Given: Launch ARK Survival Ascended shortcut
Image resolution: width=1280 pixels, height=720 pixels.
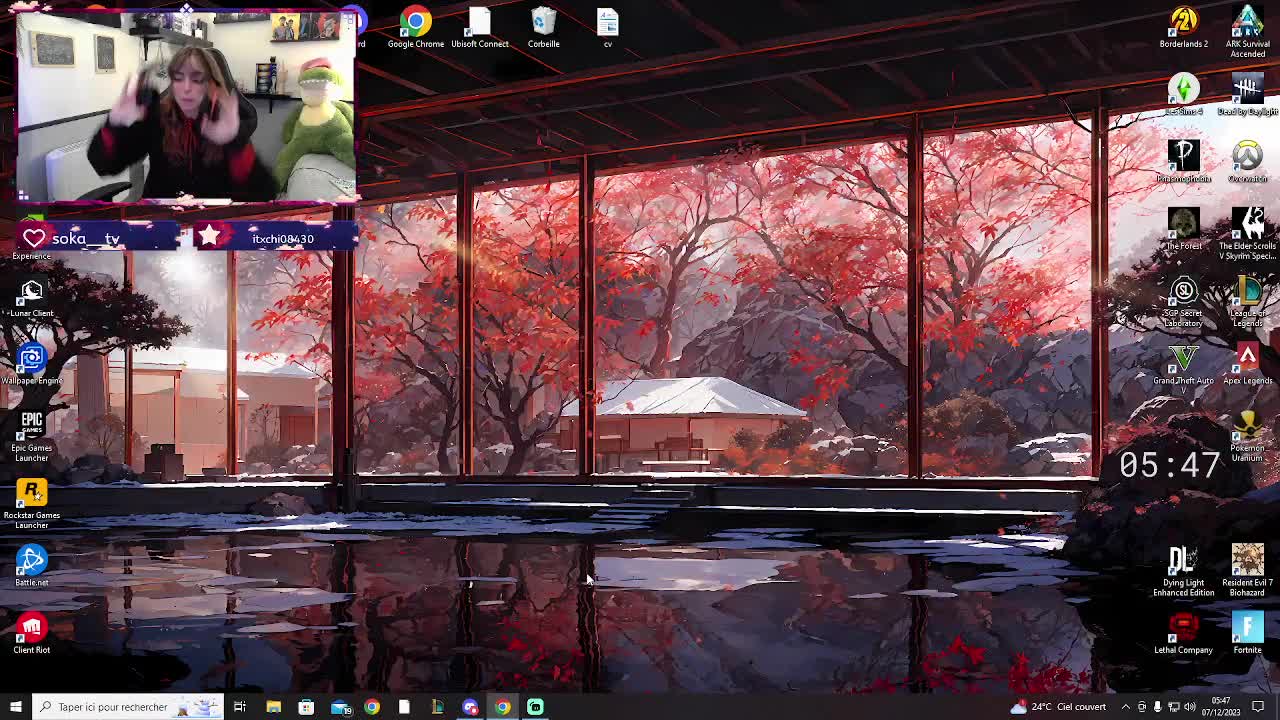Looking at the screenshot, I should point(1247,31).
